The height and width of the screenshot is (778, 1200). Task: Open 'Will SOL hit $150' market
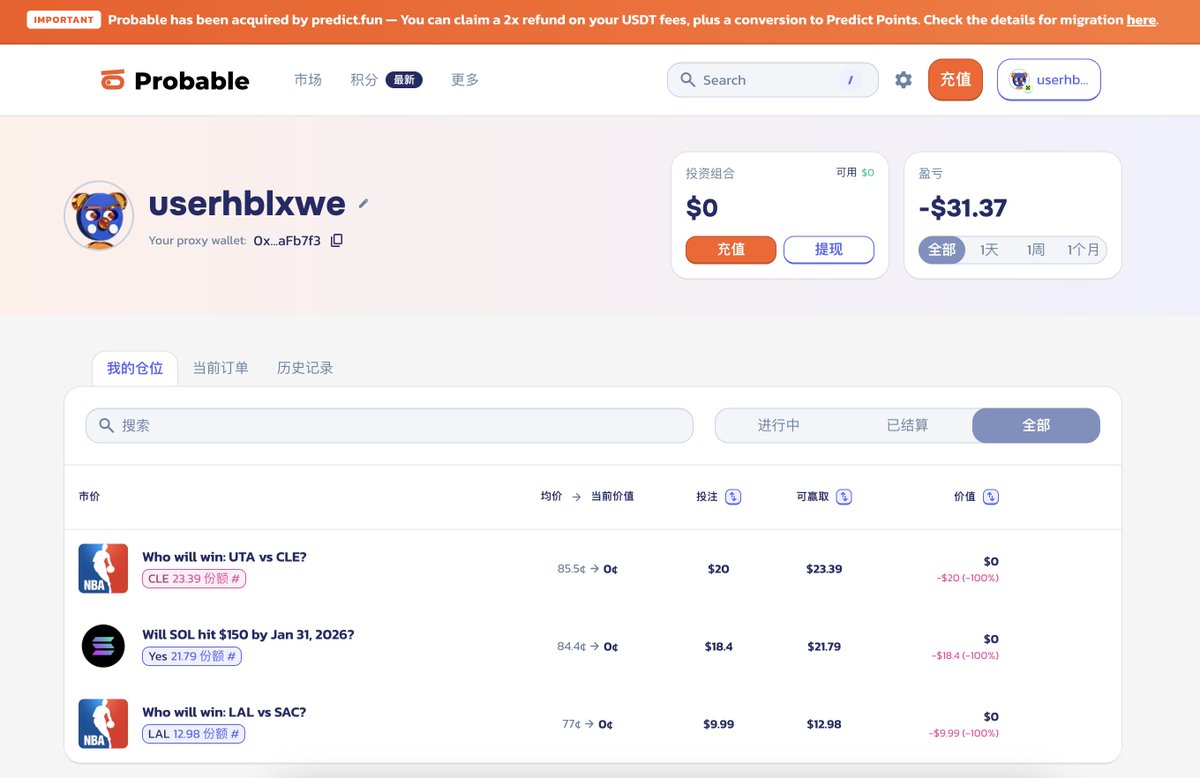coord(248,635)
